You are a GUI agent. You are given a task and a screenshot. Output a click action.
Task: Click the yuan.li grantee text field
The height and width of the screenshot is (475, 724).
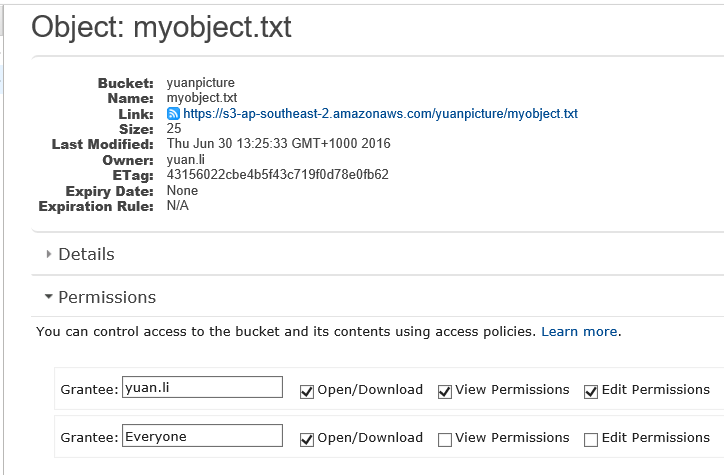coord(202,387)
